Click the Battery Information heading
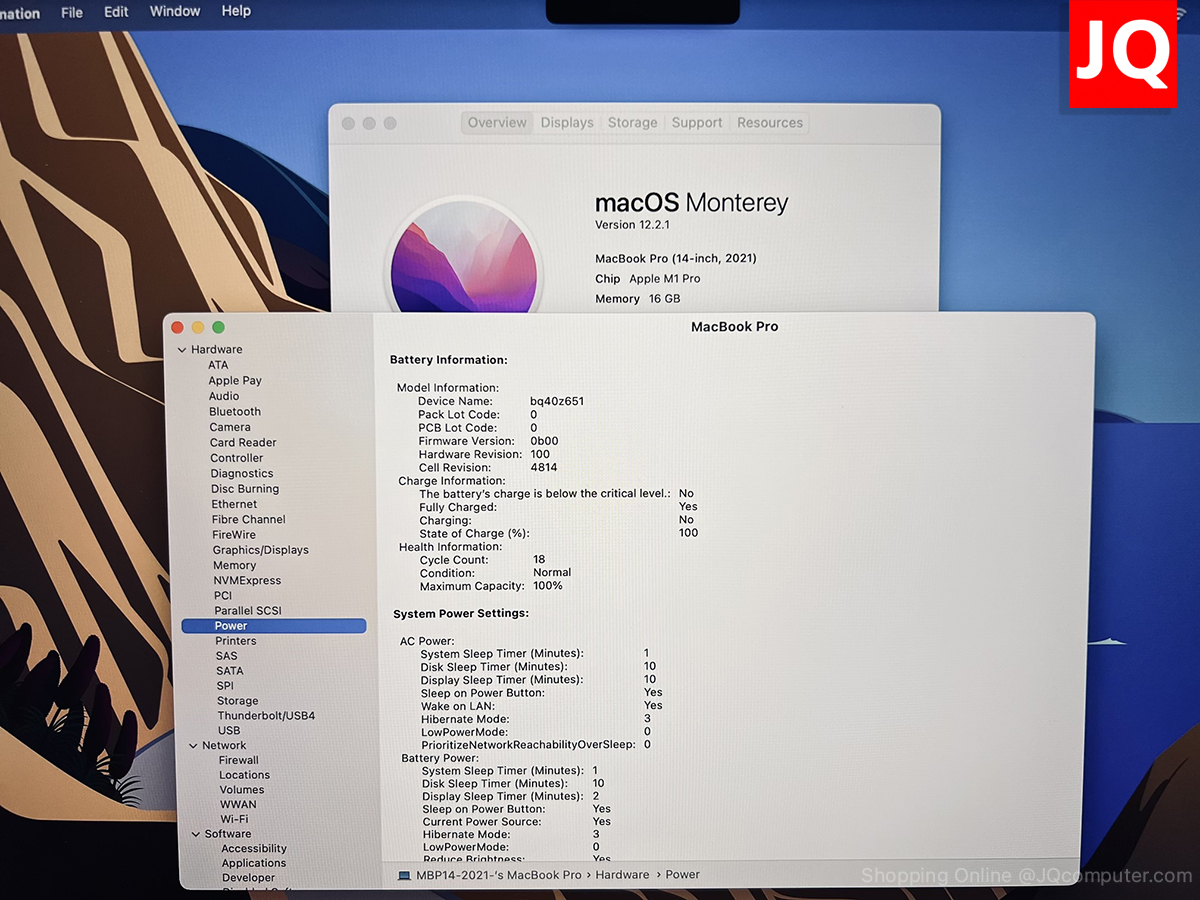 [x=448, y=360]
